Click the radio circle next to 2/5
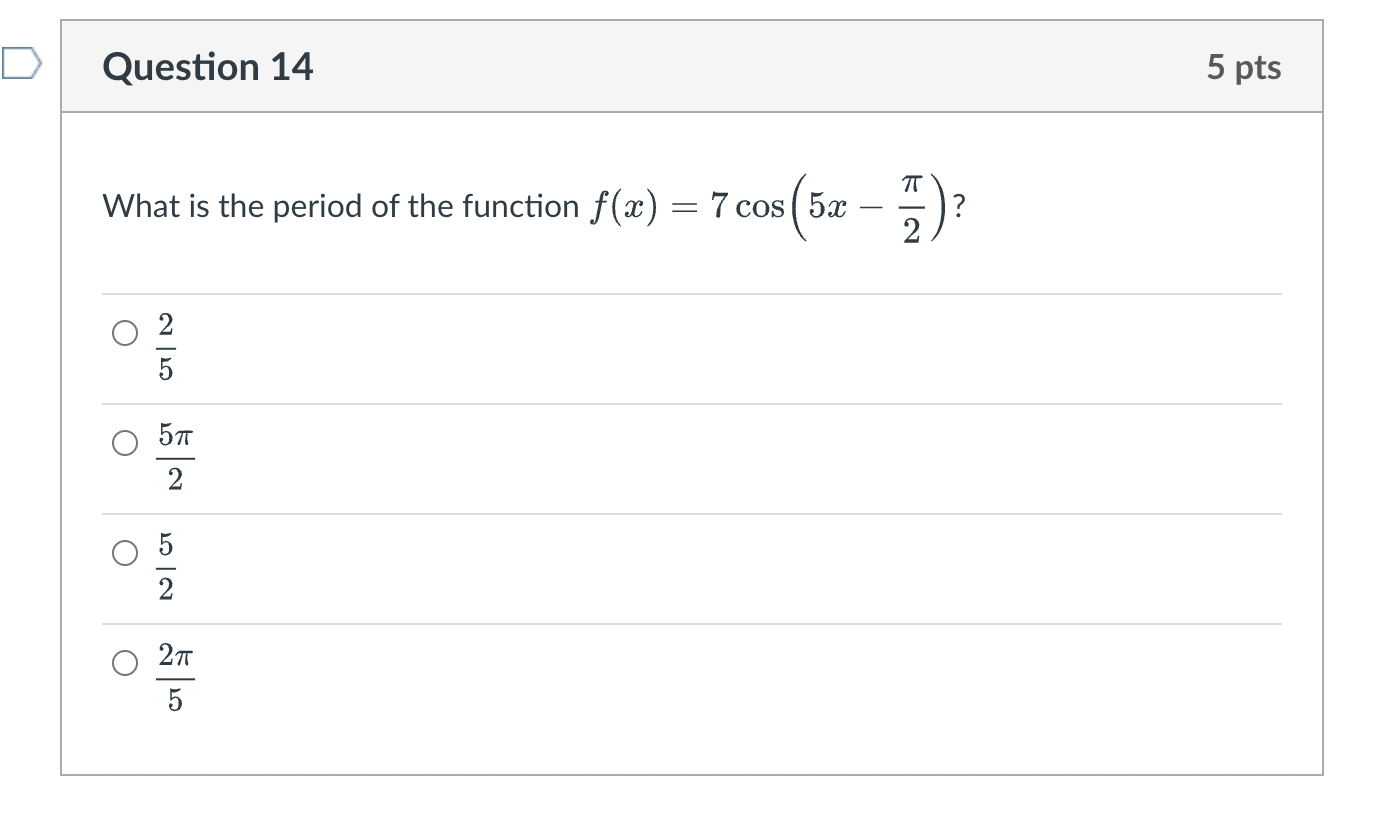This screenshot has width=1374, height=828. (124, 332)
